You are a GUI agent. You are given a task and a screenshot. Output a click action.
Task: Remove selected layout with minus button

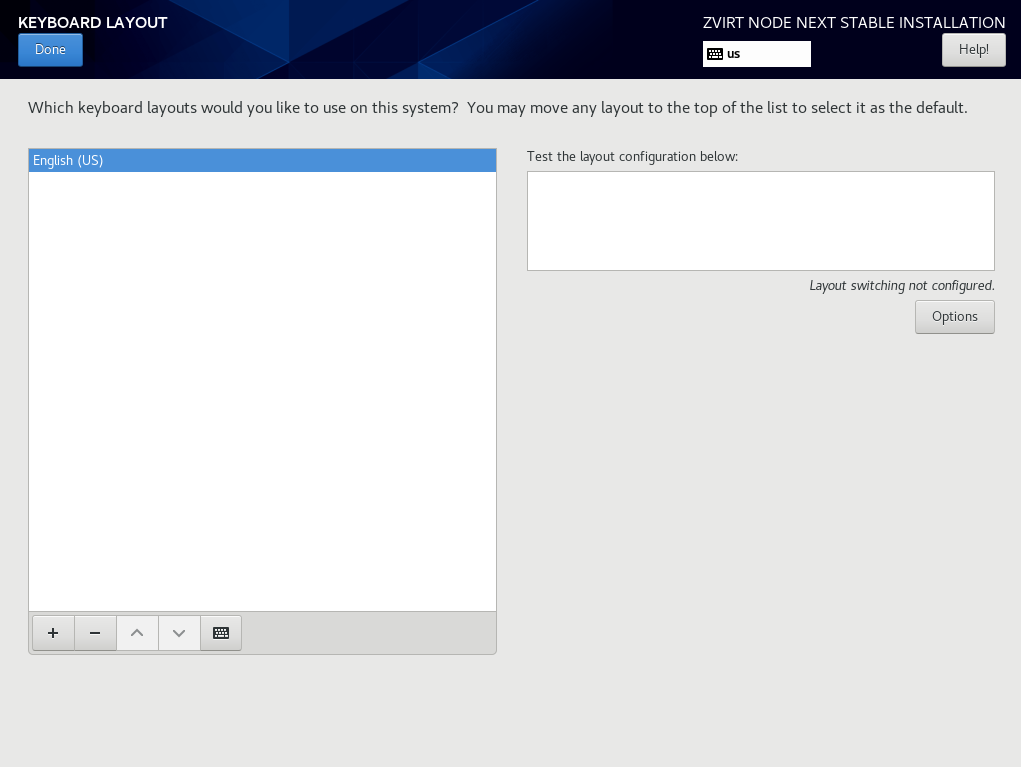(95, 633)
